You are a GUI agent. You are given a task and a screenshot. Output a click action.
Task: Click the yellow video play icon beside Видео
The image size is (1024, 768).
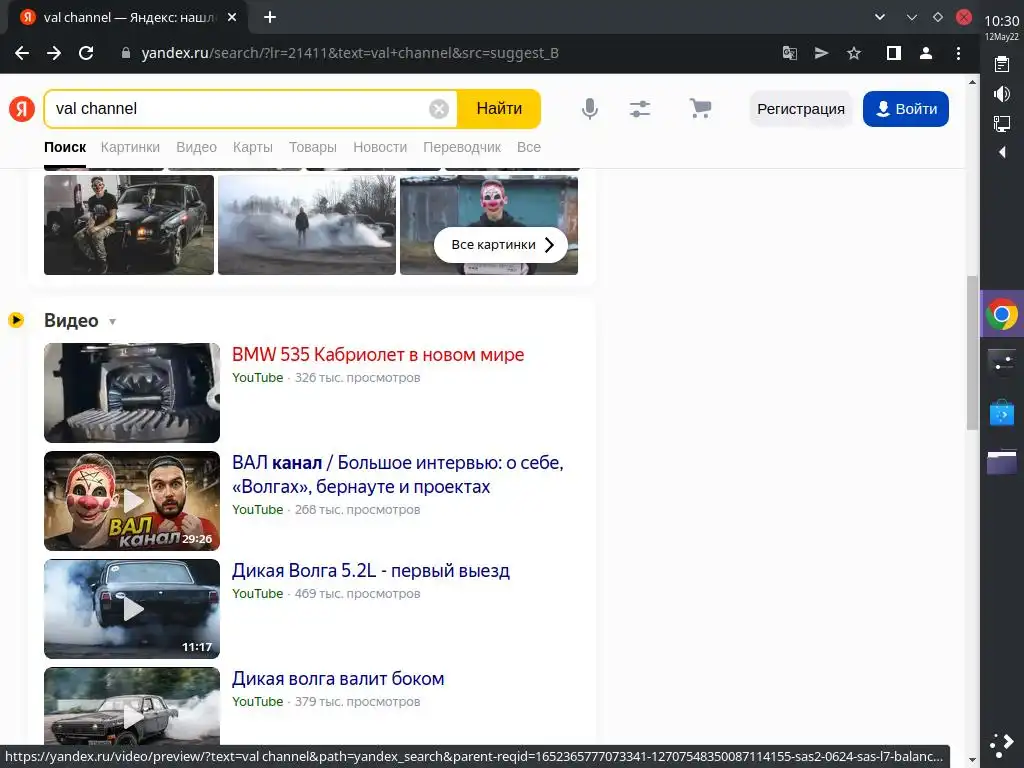[16, 320]
